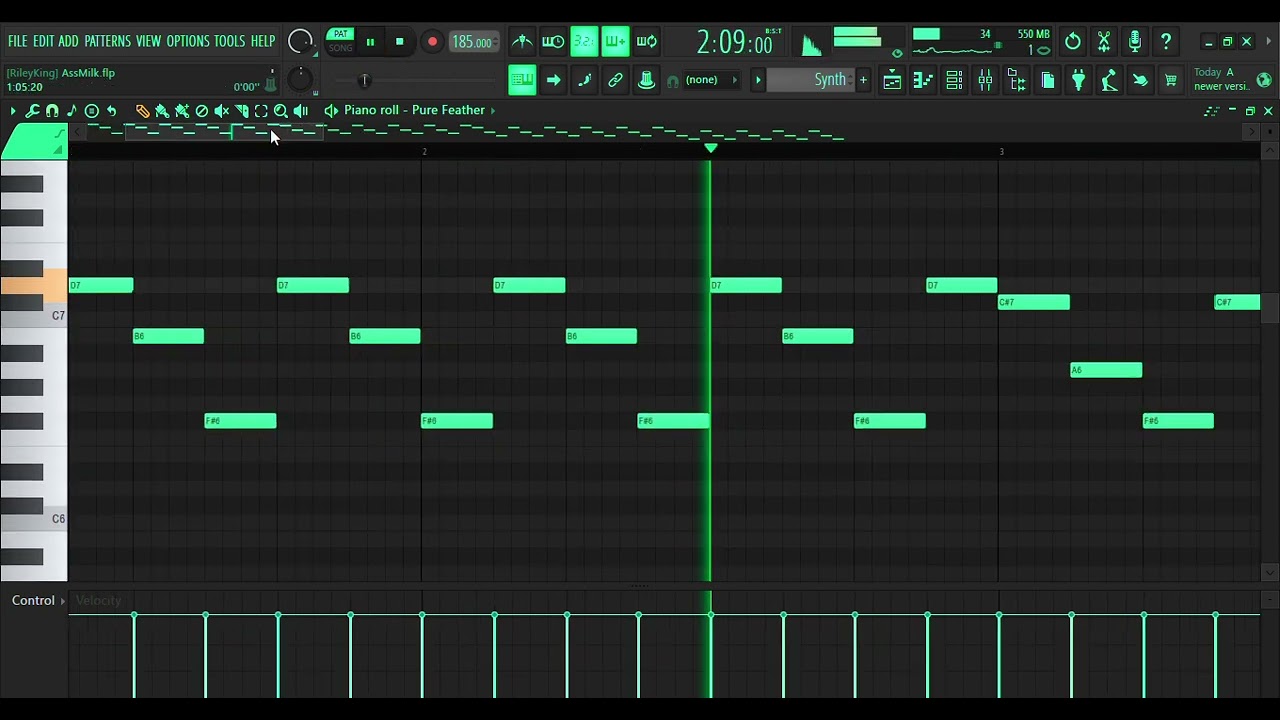1280x720 pixels.
Task: Open the TOOLS menu
Action: [x=229, y=41]
